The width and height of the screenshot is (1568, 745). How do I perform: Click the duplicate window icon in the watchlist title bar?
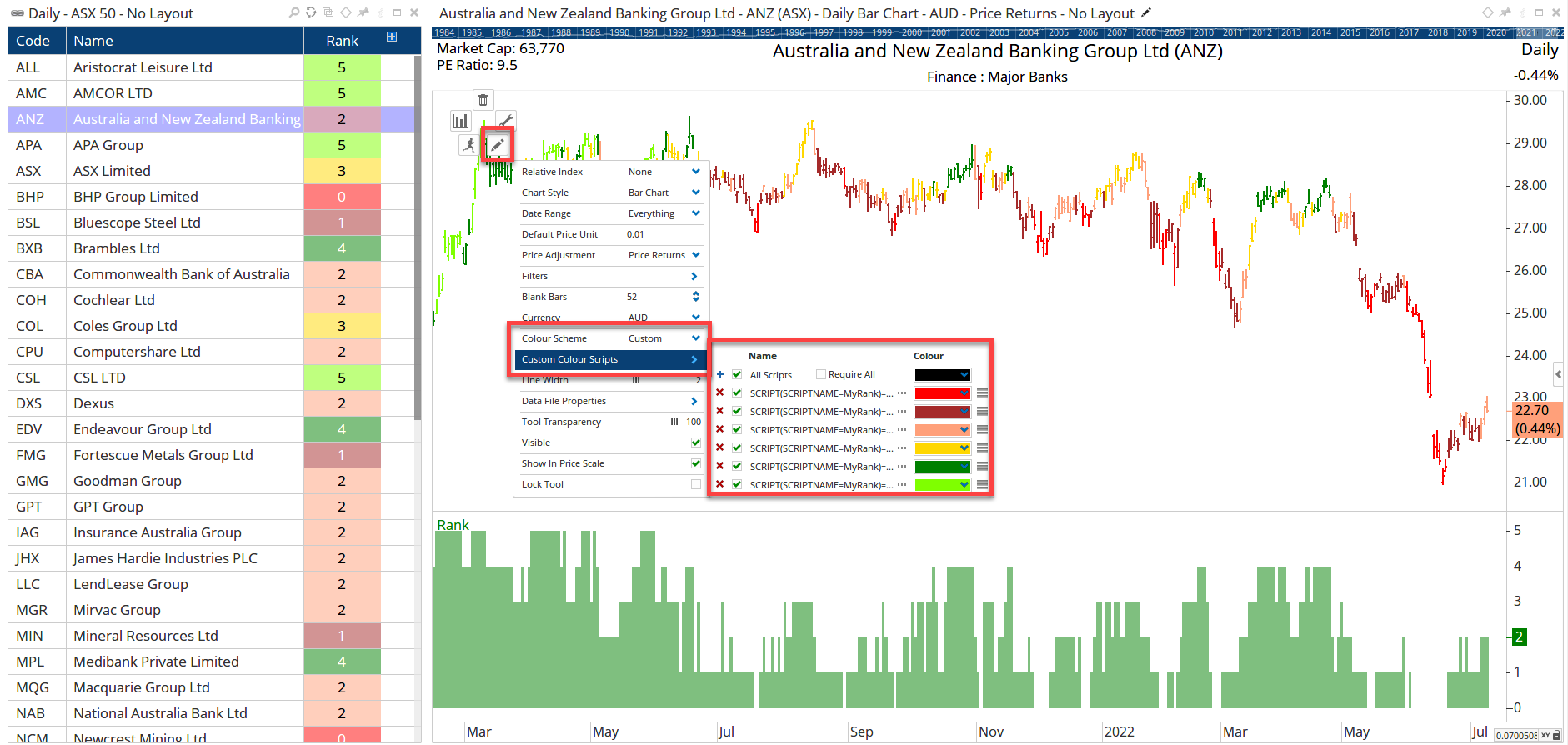(328, 12)
